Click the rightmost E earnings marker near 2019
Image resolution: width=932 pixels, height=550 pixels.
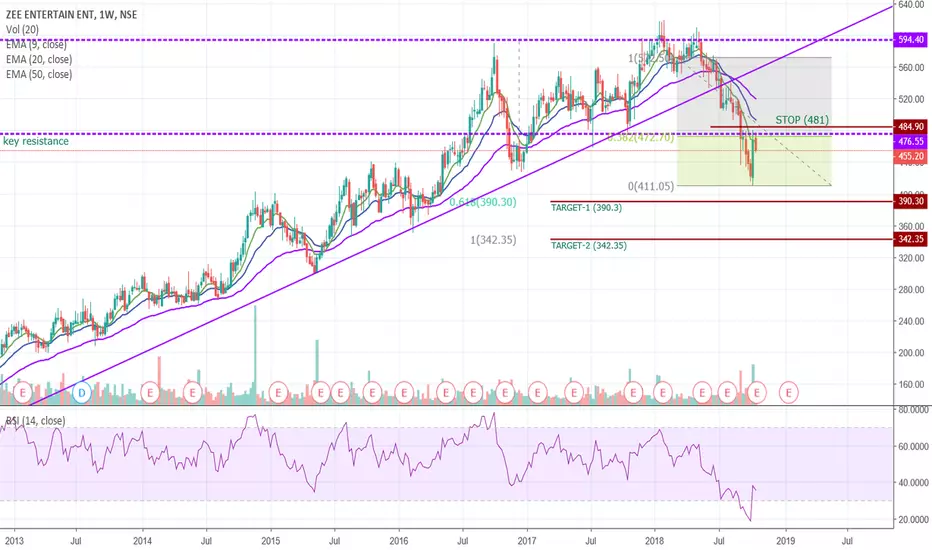pos(789,392)
